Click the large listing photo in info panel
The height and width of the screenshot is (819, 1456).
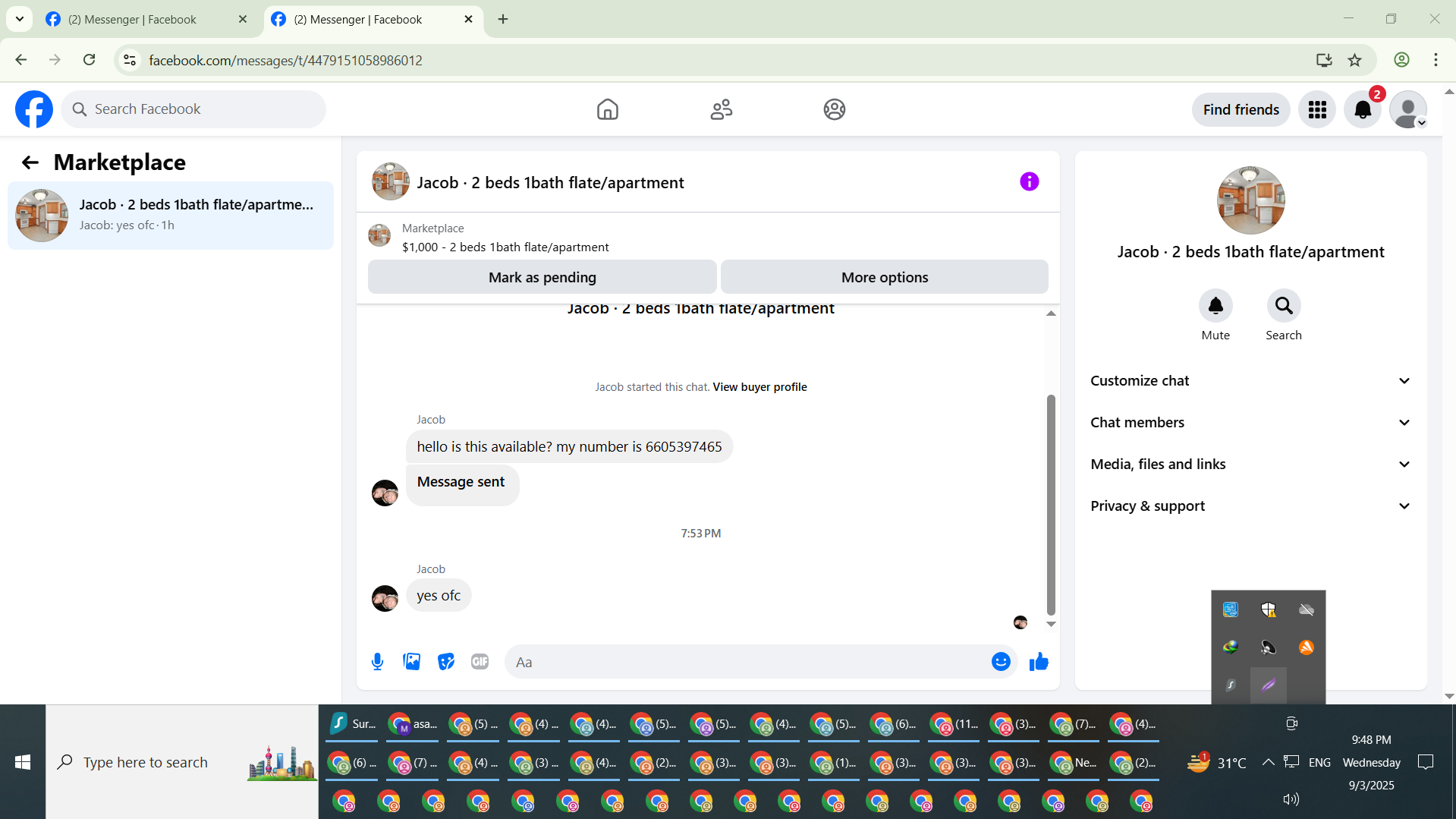(1251, 200)
